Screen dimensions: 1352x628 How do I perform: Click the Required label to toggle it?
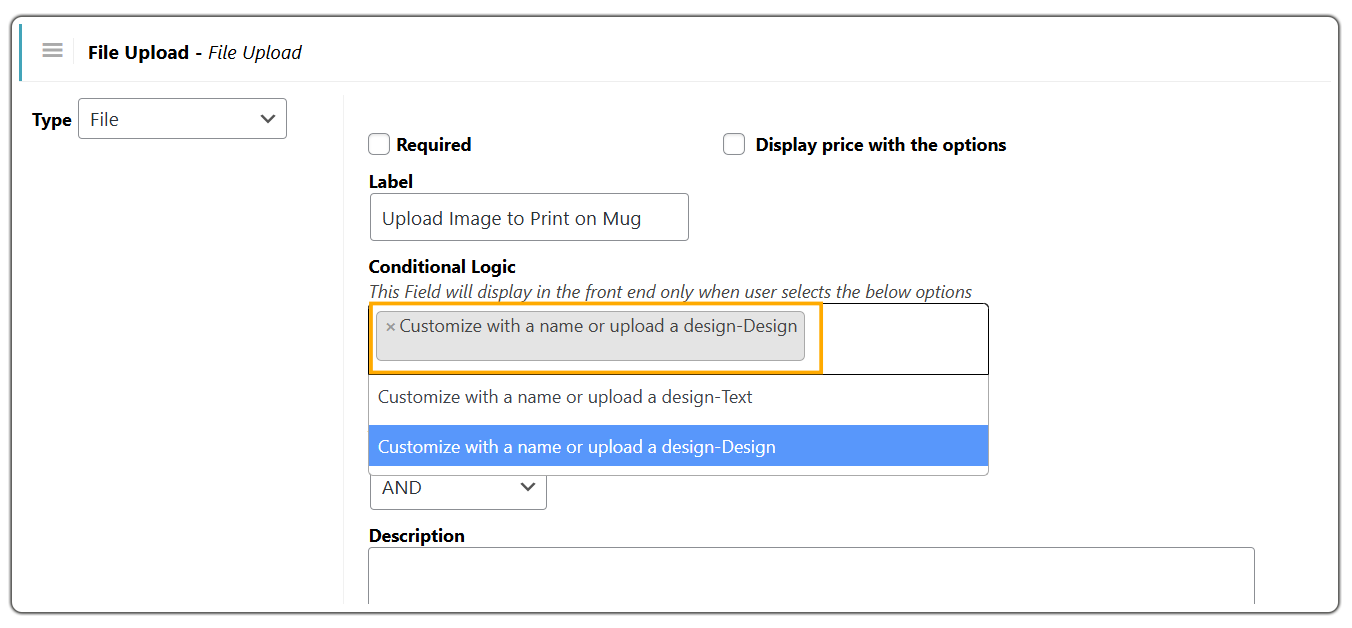click(x=434, y=144)
